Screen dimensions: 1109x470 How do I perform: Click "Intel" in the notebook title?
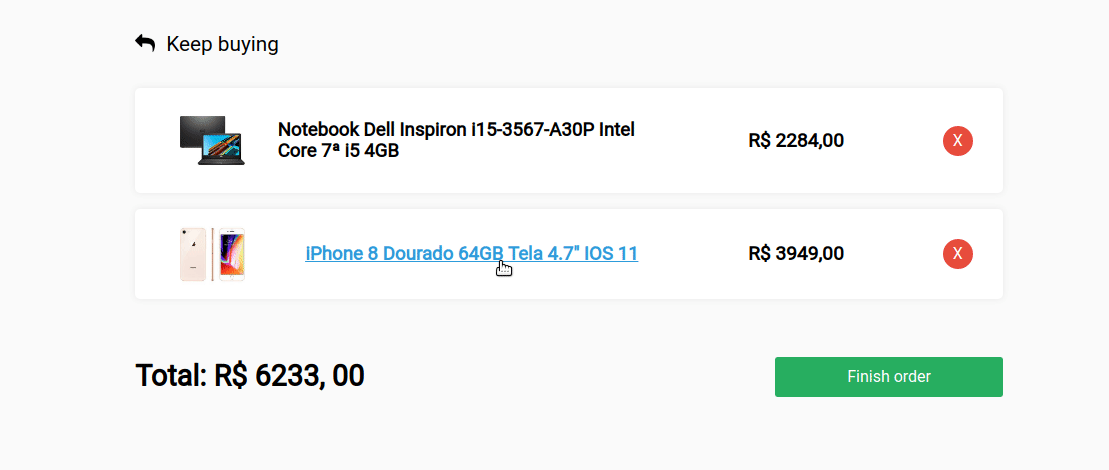click(615, 130)
